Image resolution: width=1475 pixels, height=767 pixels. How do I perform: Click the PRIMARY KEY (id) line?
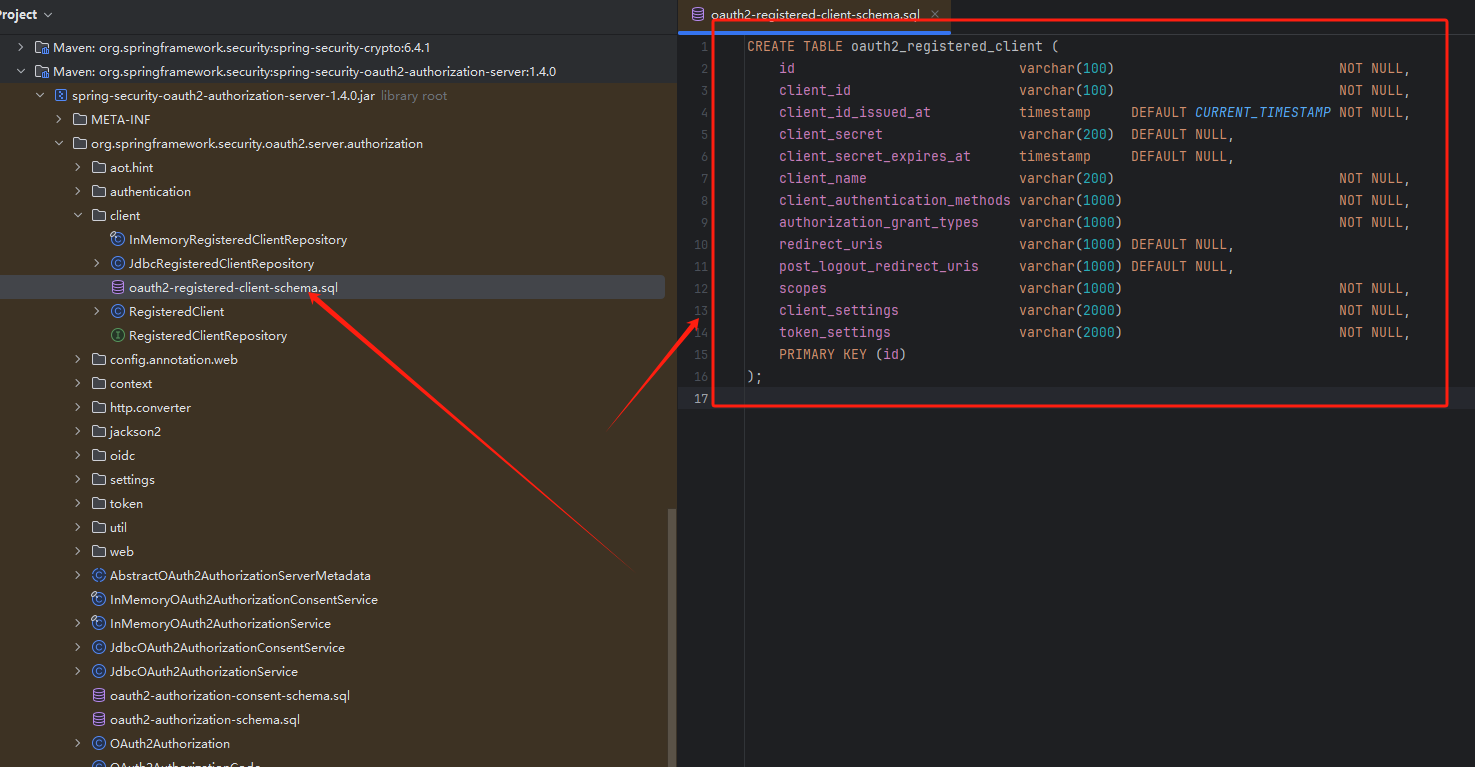(x=843, y=354)
